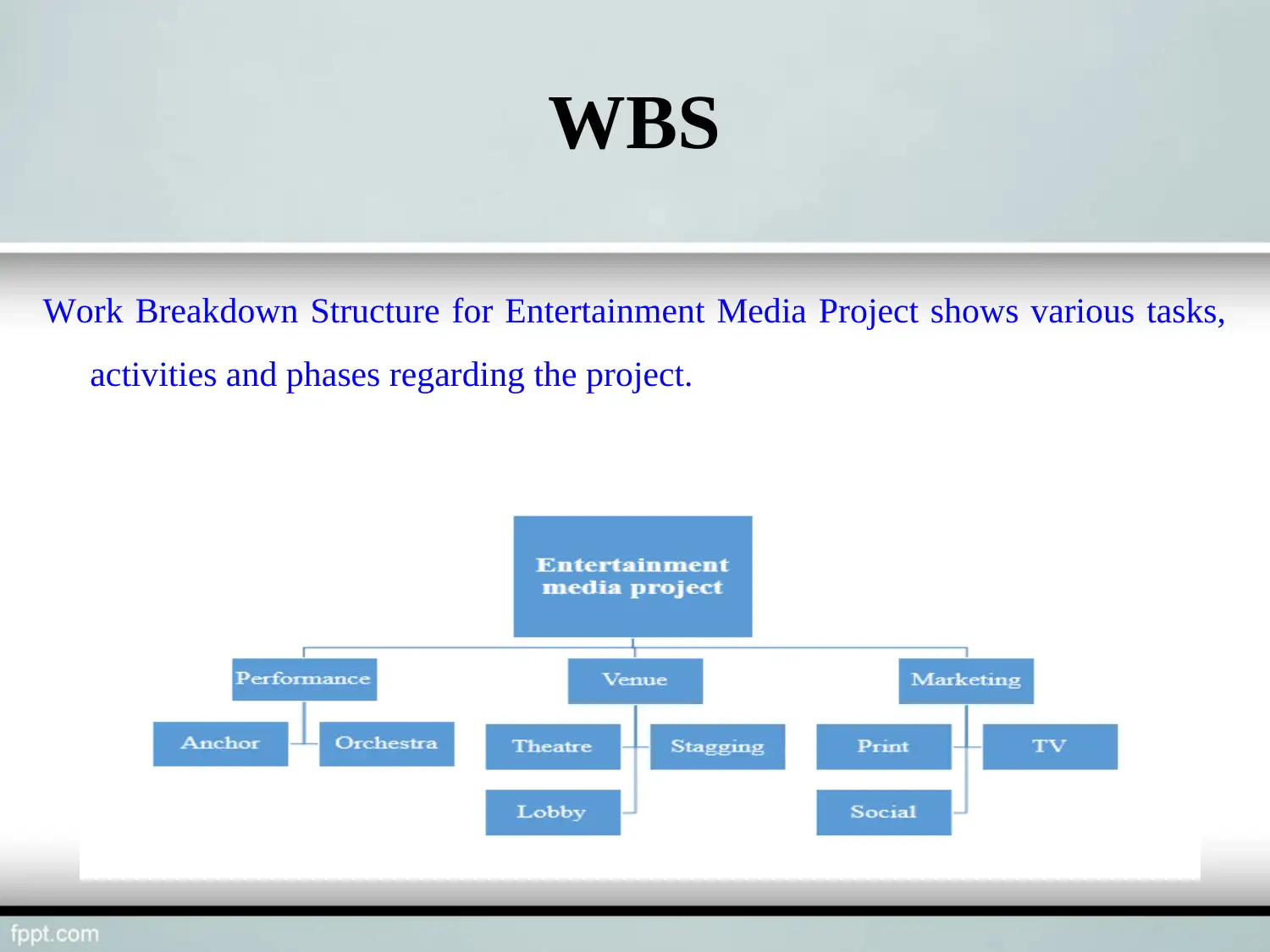Click the Print box
Viewport: 1270px width, 952px height.
(x=884, y=746)
